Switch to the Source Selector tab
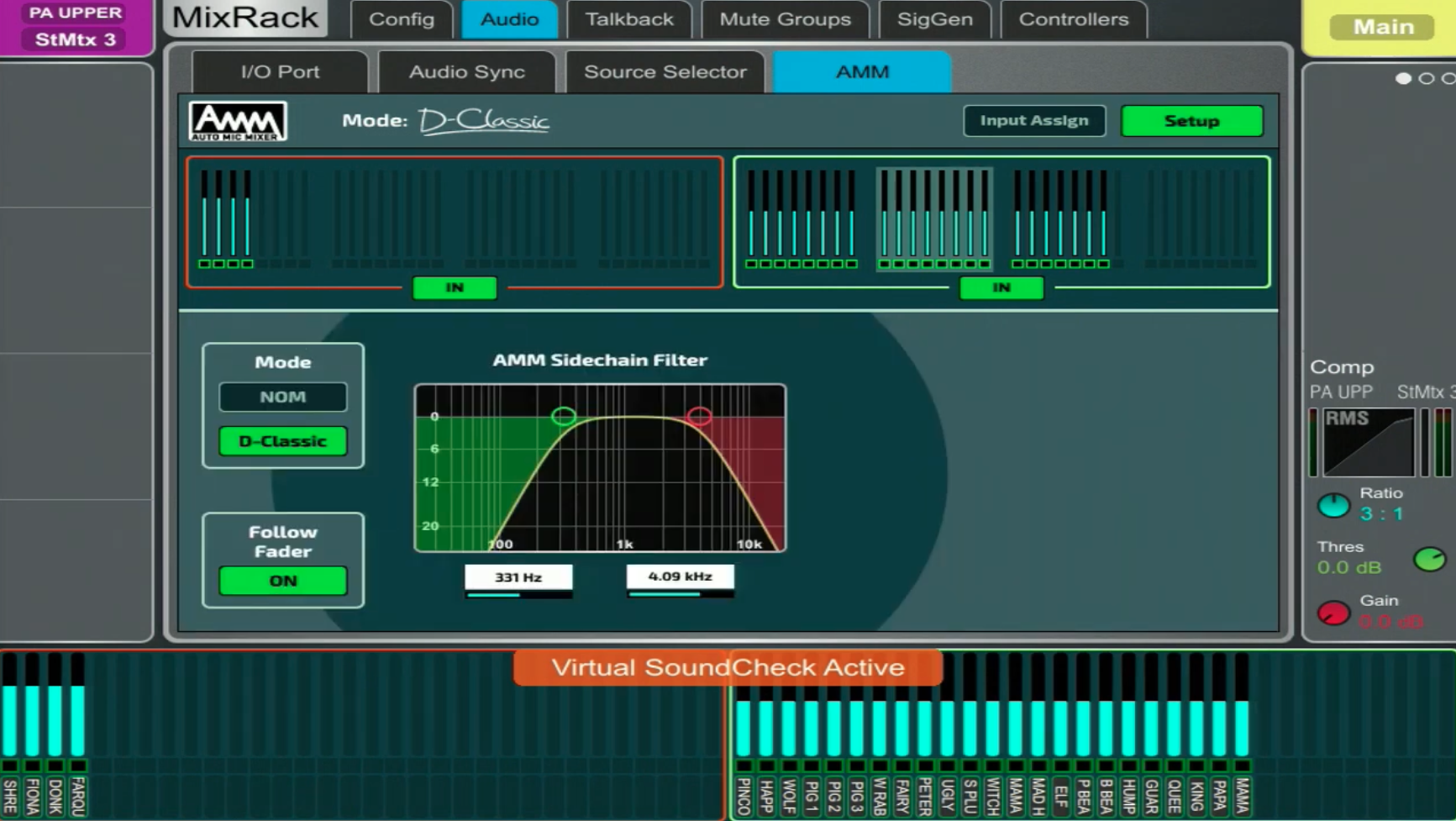Image resolution: width=1456 pixels, height=821 pixels. (665, 72)
